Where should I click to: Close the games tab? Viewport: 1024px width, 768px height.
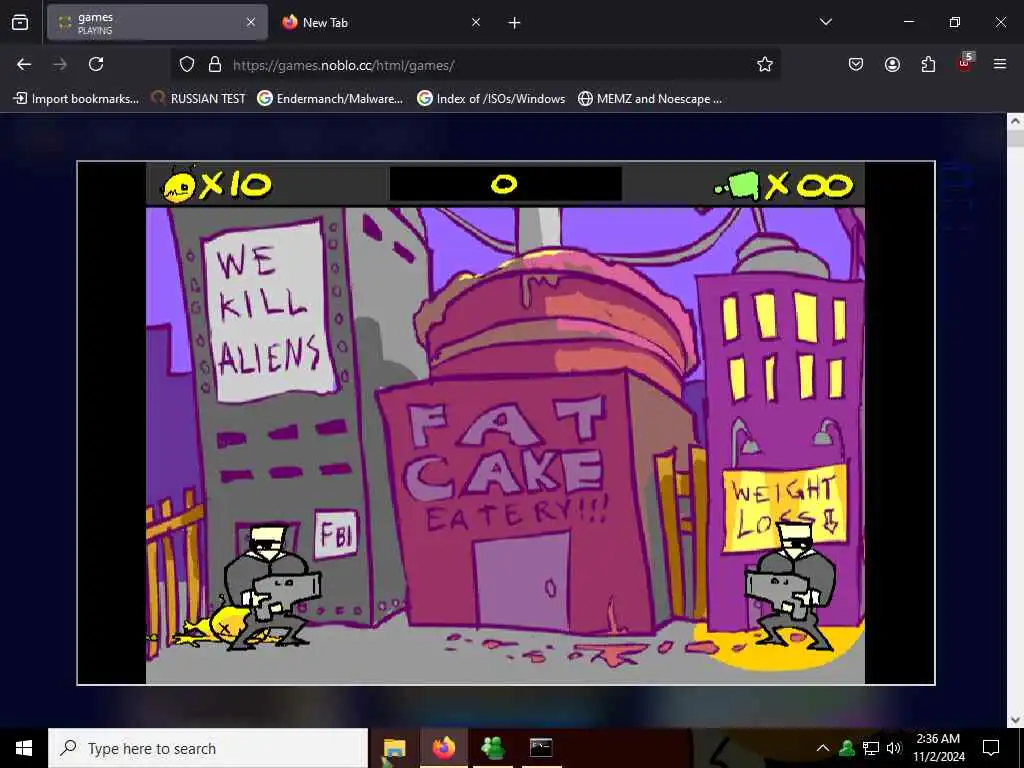[251, 23]
